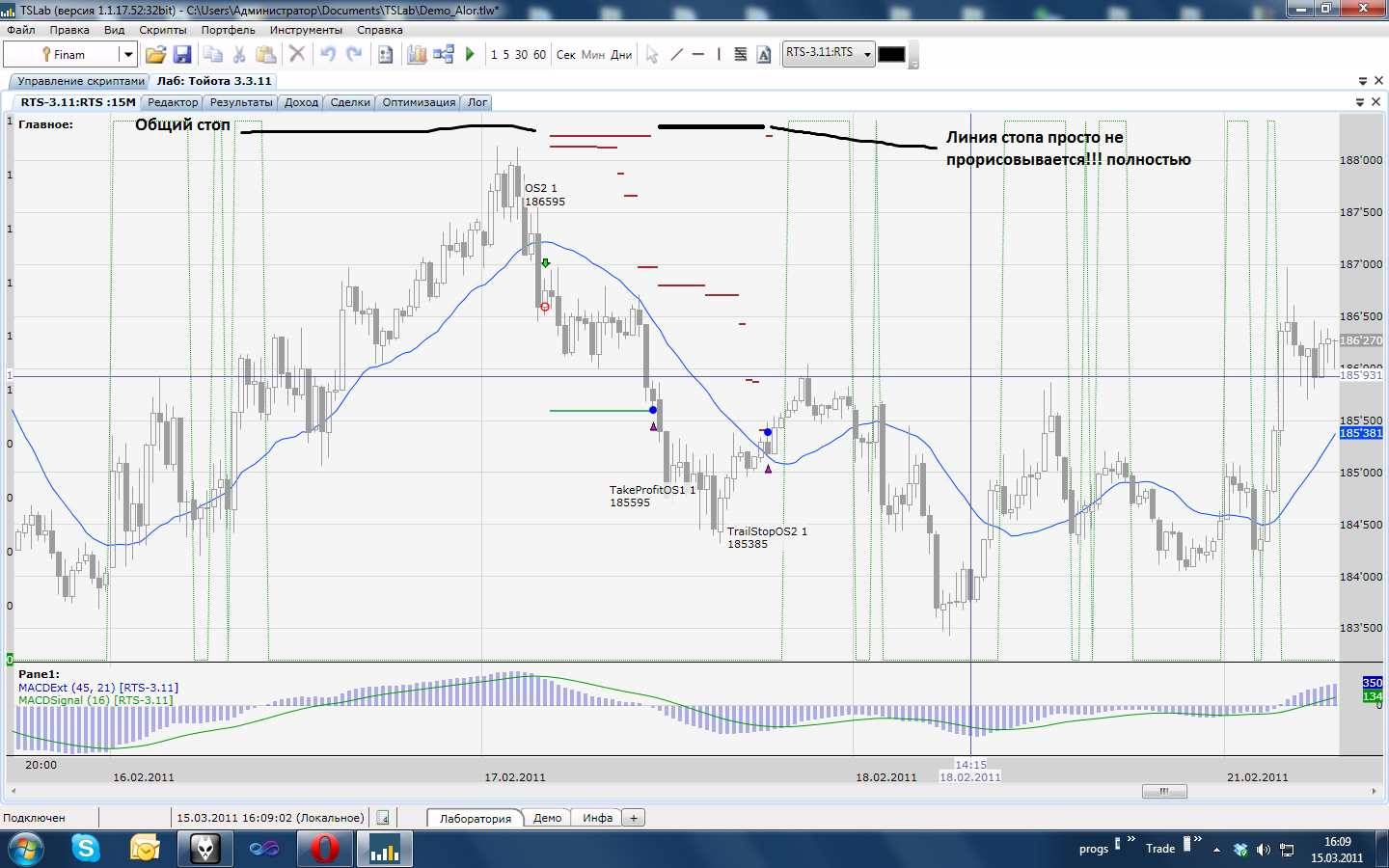
Task: Switch timeframe units to Мин
Action: (x=593, y=55)
